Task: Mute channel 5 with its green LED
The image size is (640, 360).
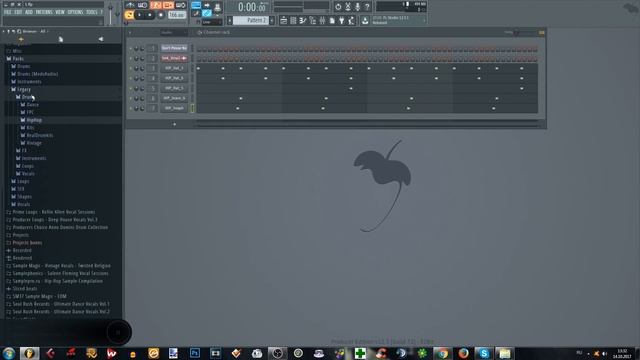Action: (131, 88)
